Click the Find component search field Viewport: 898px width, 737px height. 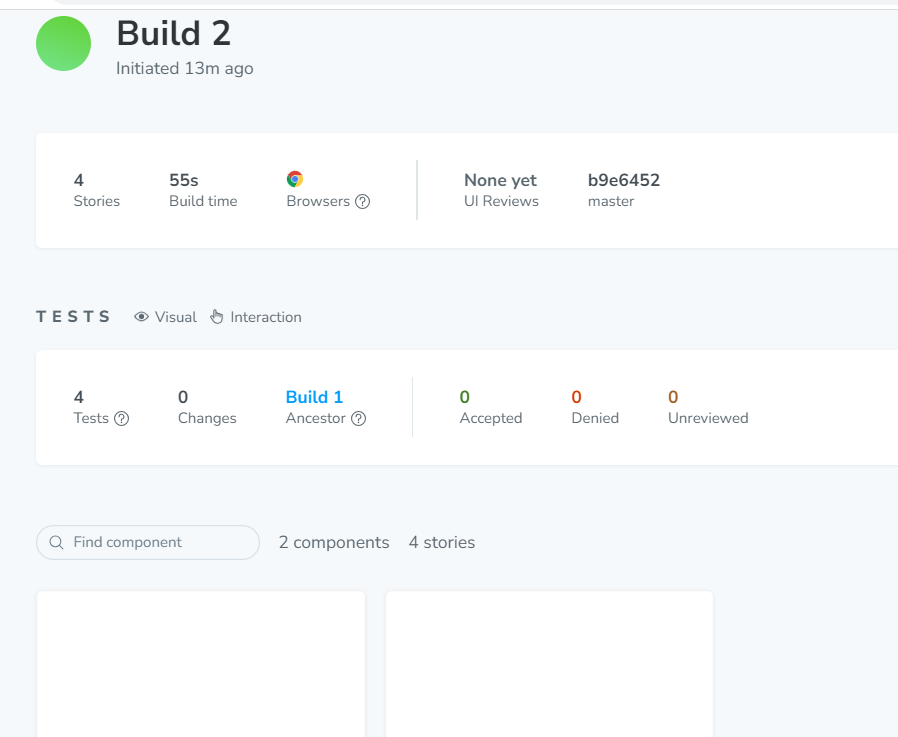[x=148, y=542]
